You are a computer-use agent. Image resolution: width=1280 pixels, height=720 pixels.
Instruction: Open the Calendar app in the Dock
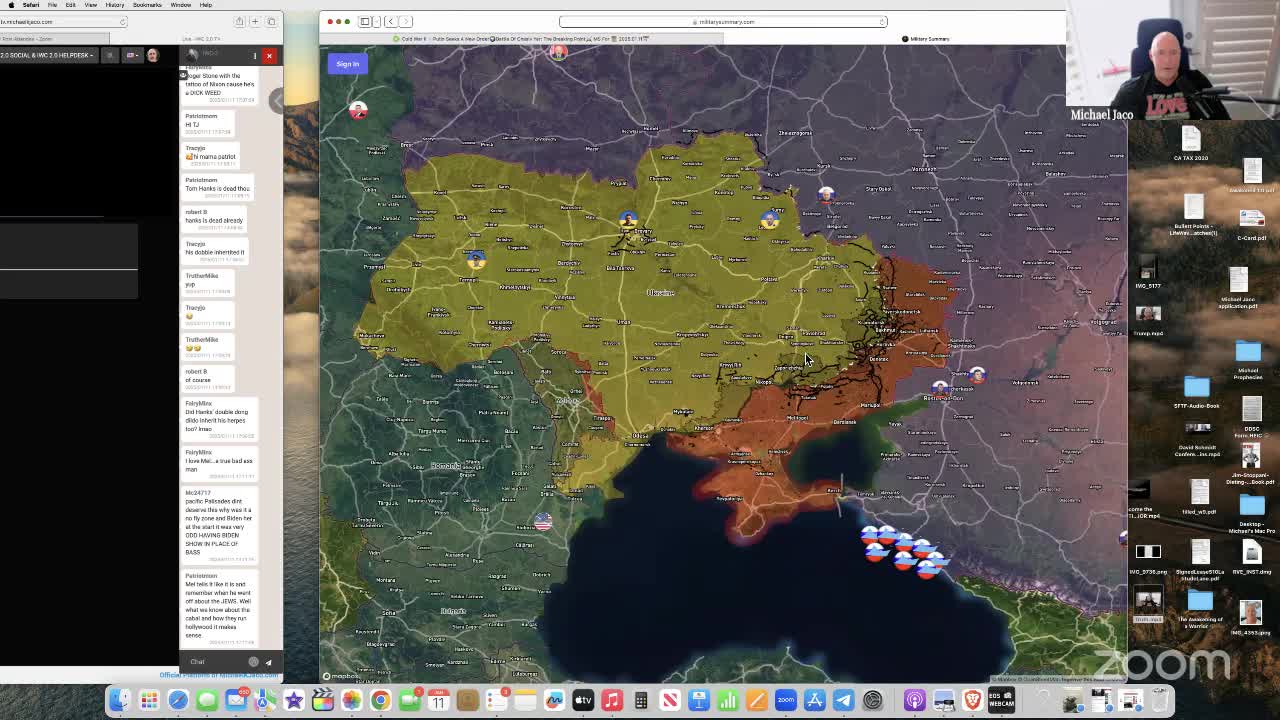pos(438,701)
